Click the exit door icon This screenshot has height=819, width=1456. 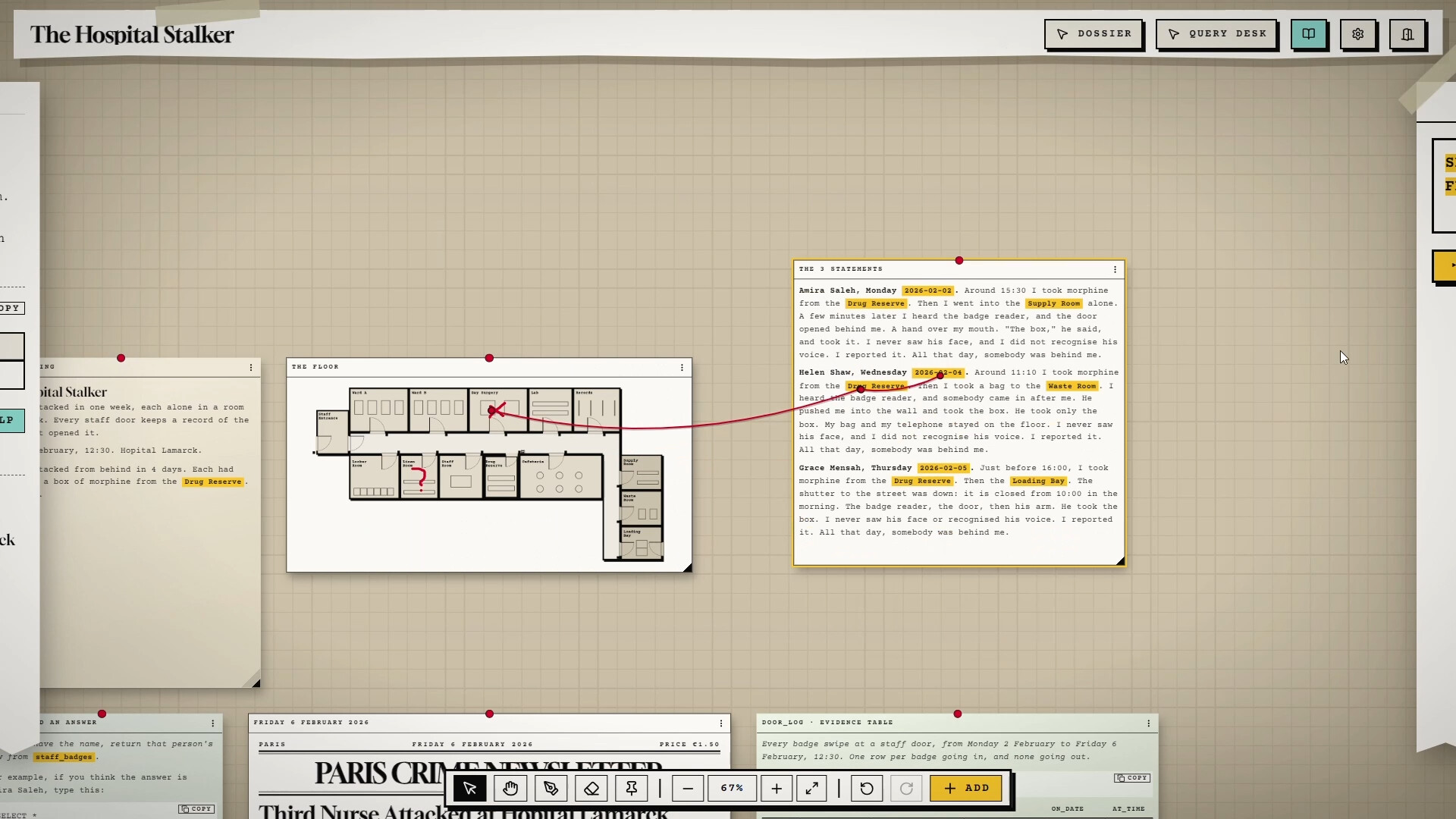point(1407,34)
